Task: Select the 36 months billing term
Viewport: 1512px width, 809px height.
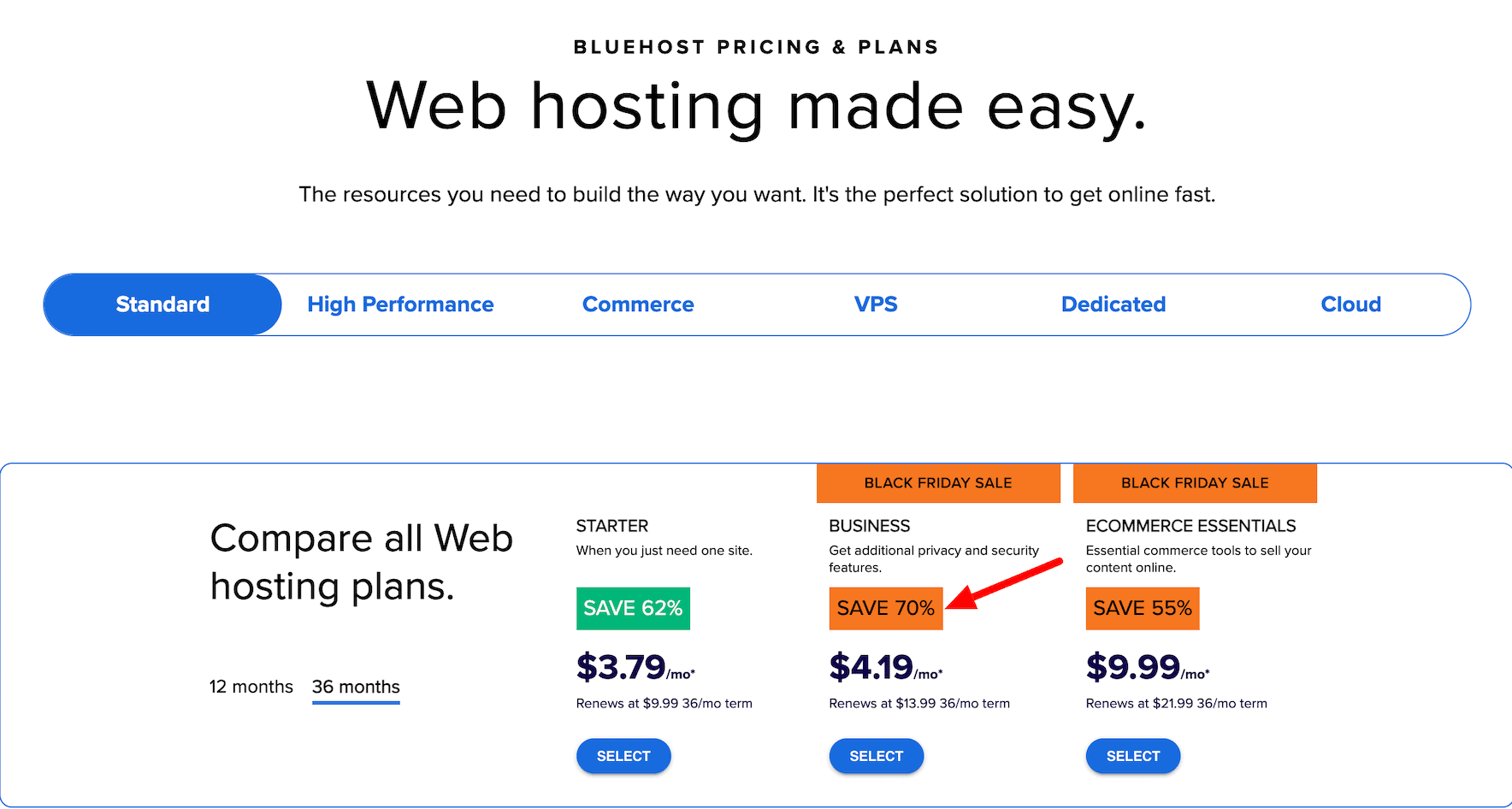Action: point(355,686)
